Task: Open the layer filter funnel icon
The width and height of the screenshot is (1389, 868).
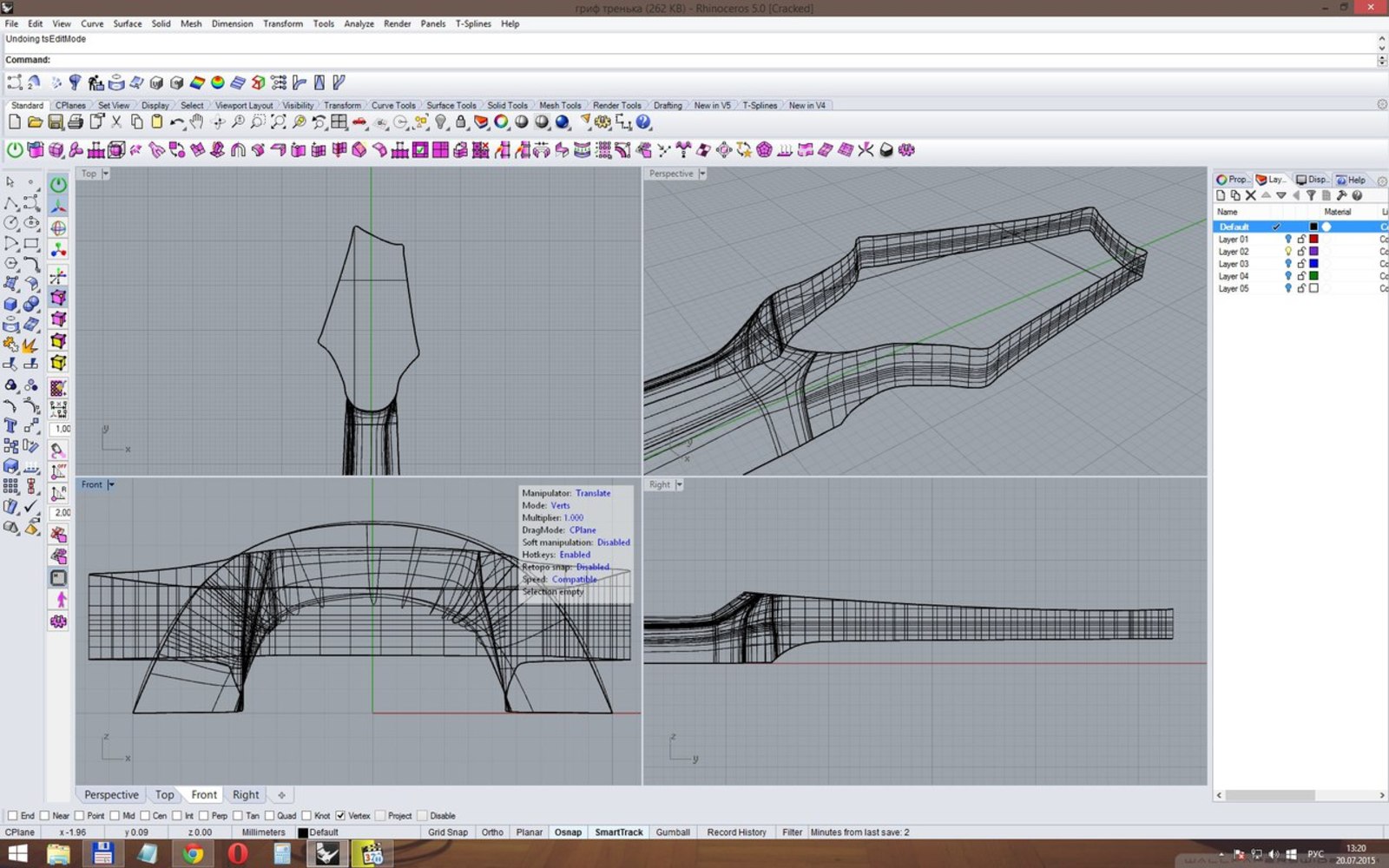Action: tap(1311, 195)
